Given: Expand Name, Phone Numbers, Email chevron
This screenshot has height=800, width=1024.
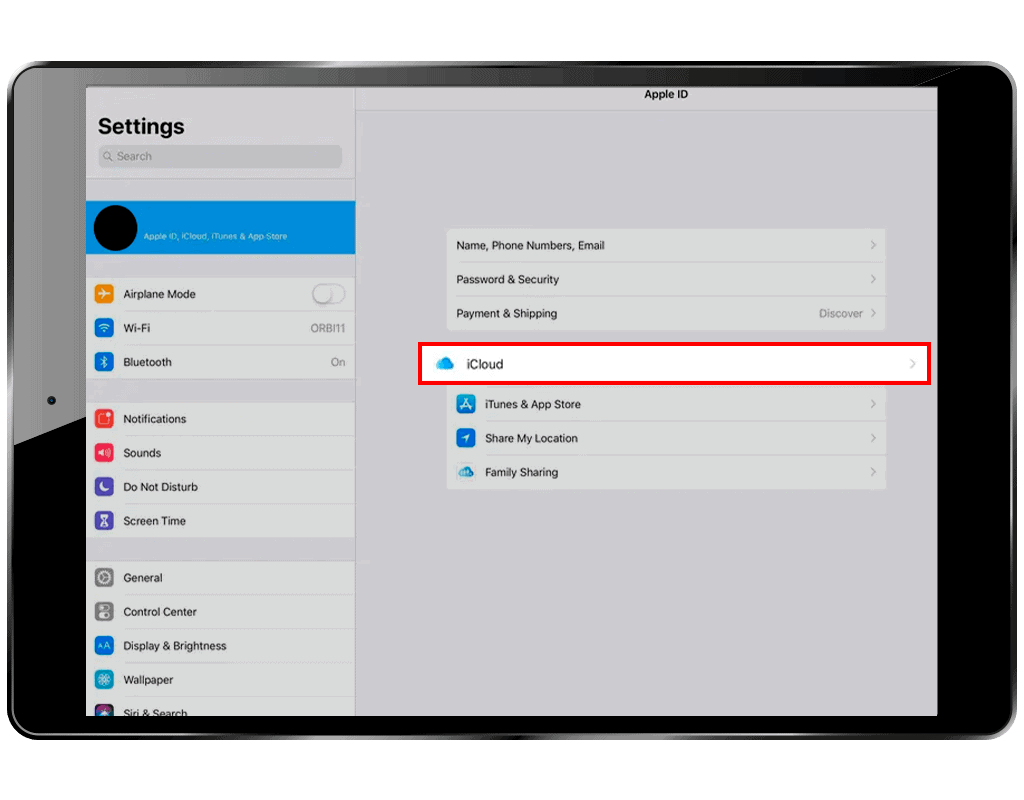Looking at the screenshot, I should pyautogui.click(x=873, y=245).
